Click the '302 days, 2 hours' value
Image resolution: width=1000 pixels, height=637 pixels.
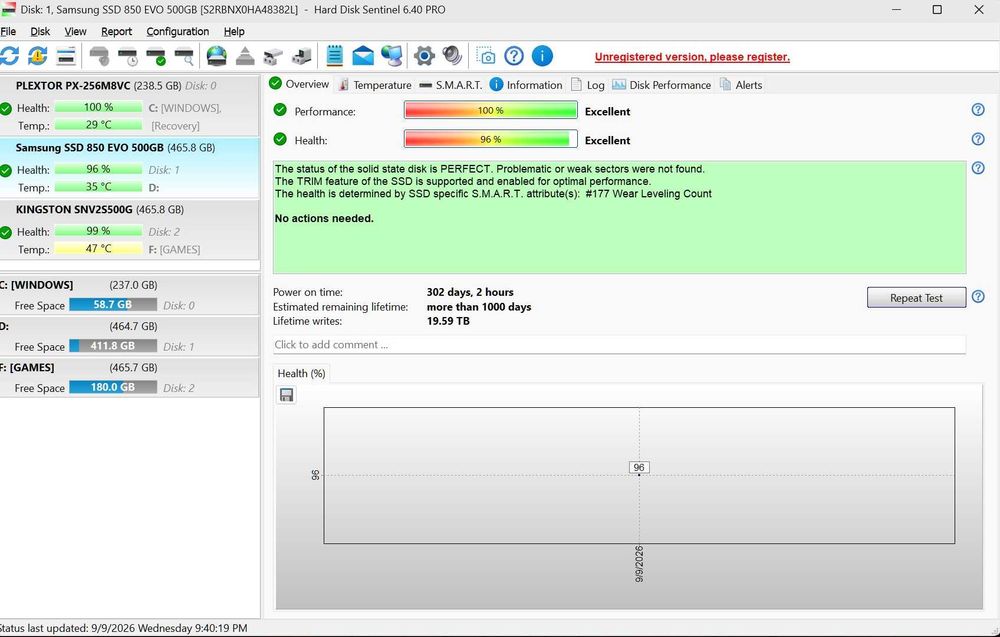pyautogui.click(x=470, y=292)
